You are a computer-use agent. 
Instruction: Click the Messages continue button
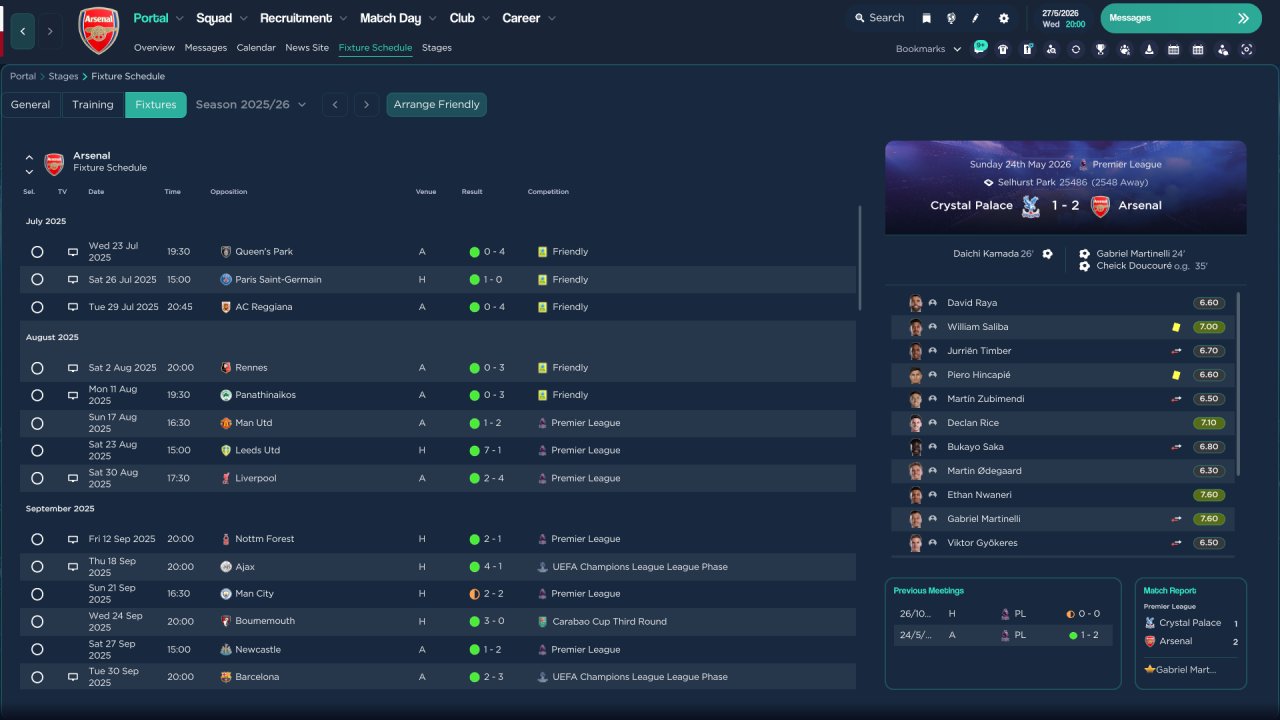pos(1182,18)
